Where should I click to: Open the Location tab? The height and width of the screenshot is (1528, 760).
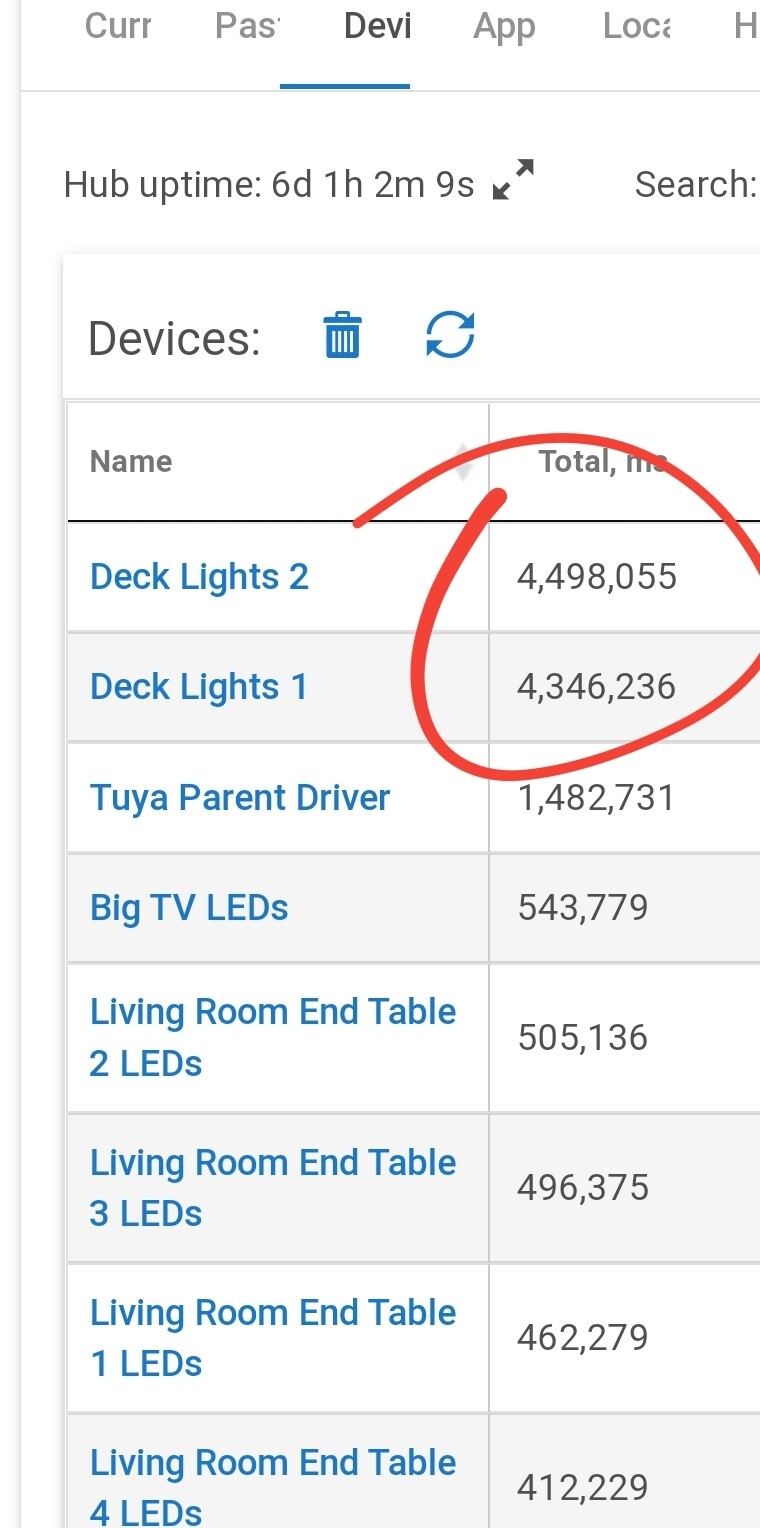[x=637, y=26]
